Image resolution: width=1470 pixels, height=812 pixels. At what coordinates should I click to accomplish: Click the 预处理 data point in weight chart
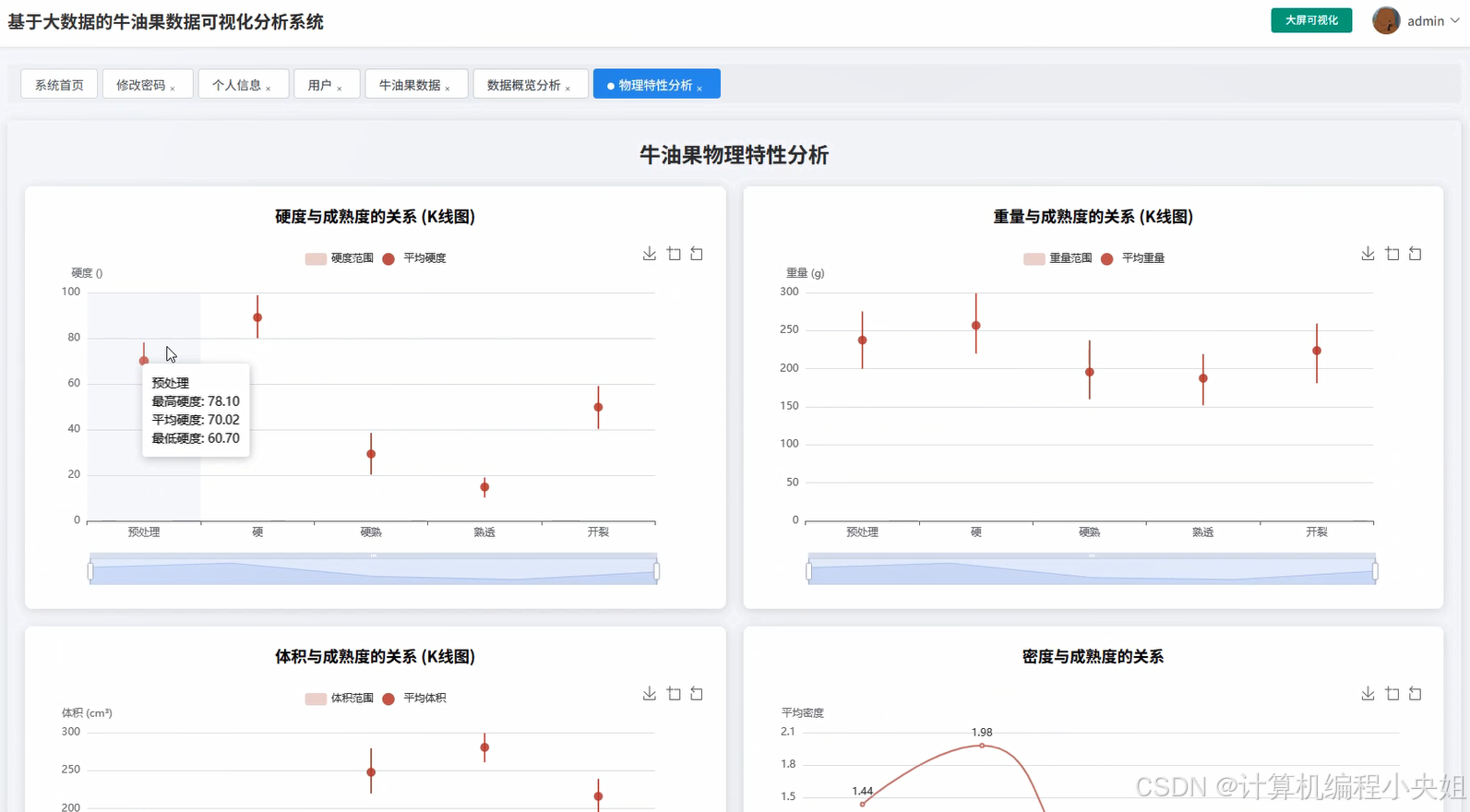[x=863, y=340]
